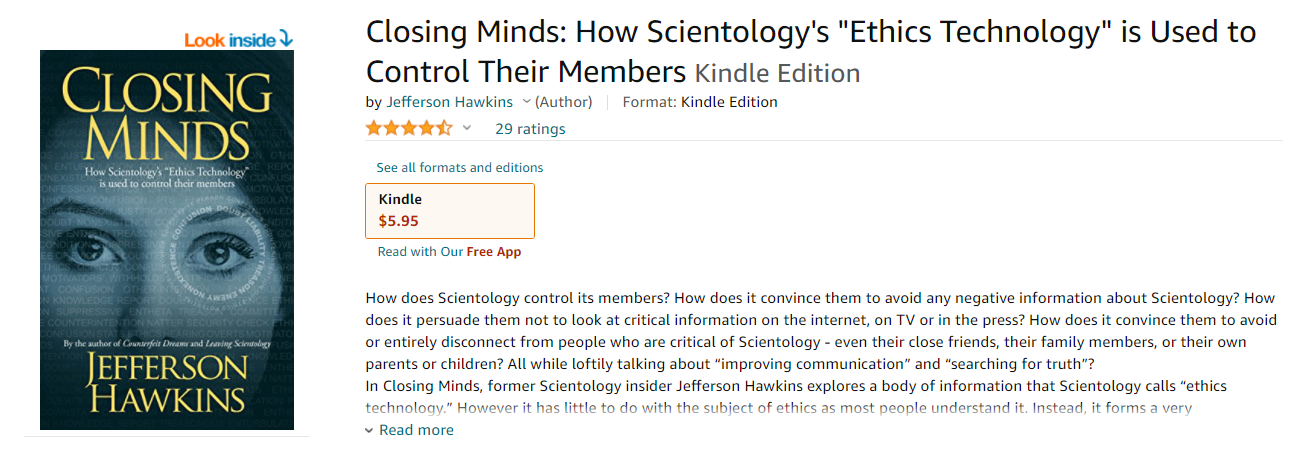Expand the author dropdown next to Jefferson Hawkins

[527, 102]
